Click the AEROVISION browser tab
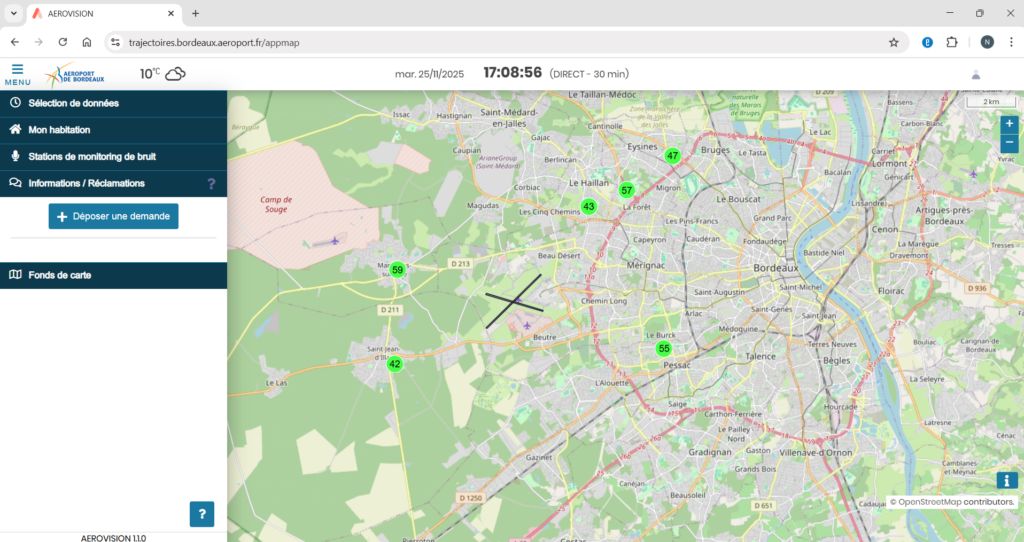Viewport: 1024px width, 542px height. point(100,14)
